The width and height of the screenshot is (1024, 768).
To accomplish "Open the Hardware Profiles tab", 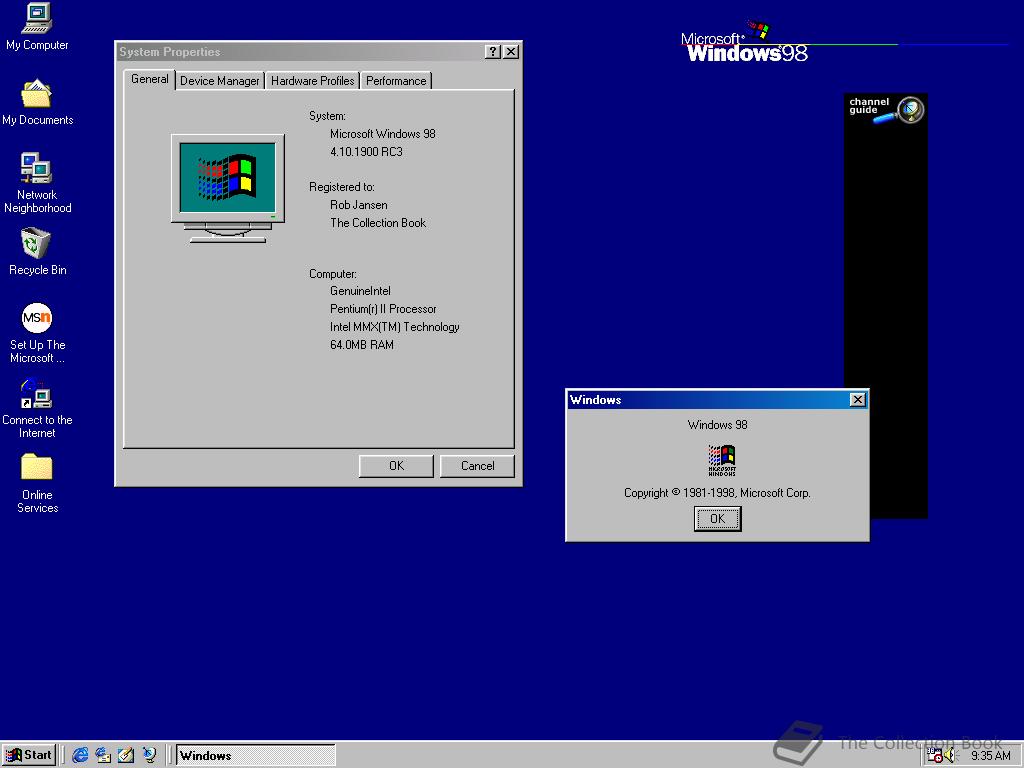I will (312, 81).
